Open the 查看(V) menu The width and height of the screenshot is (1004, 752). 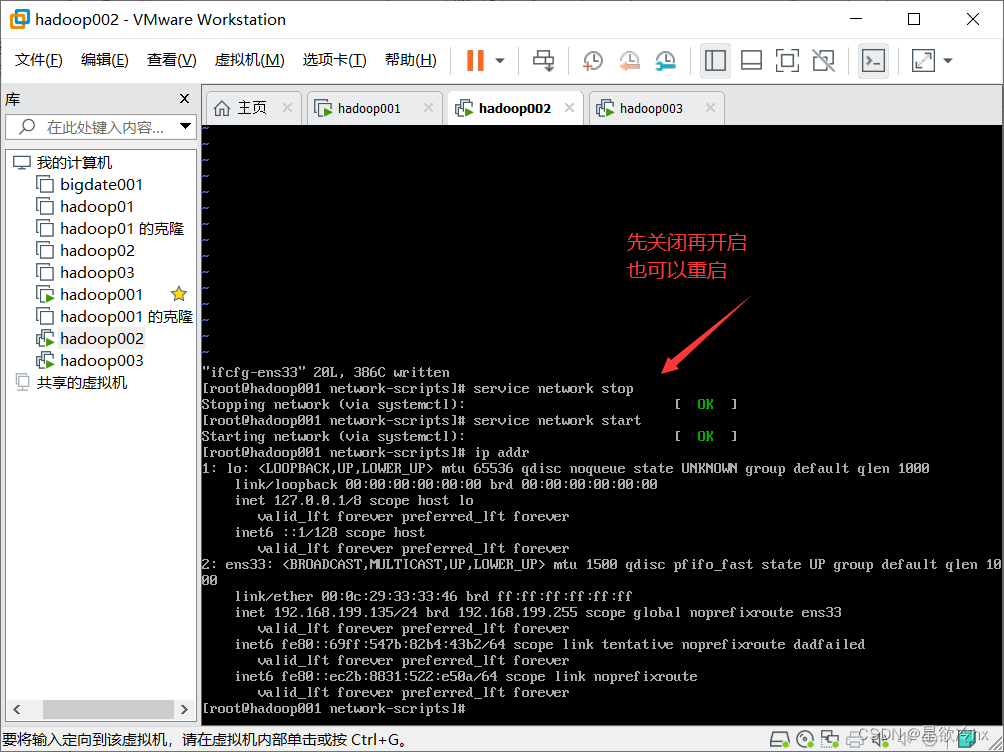(x=171, y=60)
